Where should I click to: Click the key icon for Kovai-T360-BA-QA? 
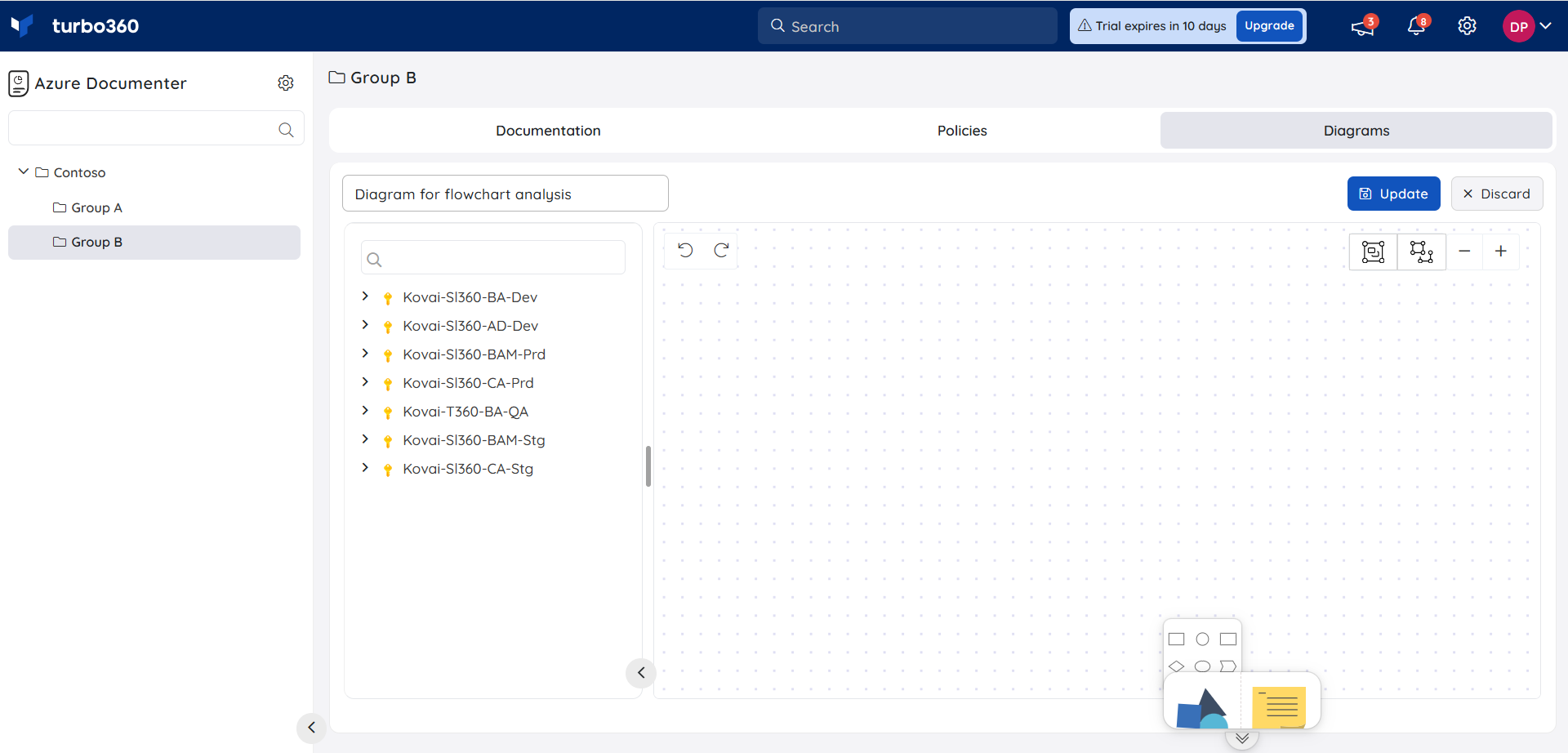(388, 412)
